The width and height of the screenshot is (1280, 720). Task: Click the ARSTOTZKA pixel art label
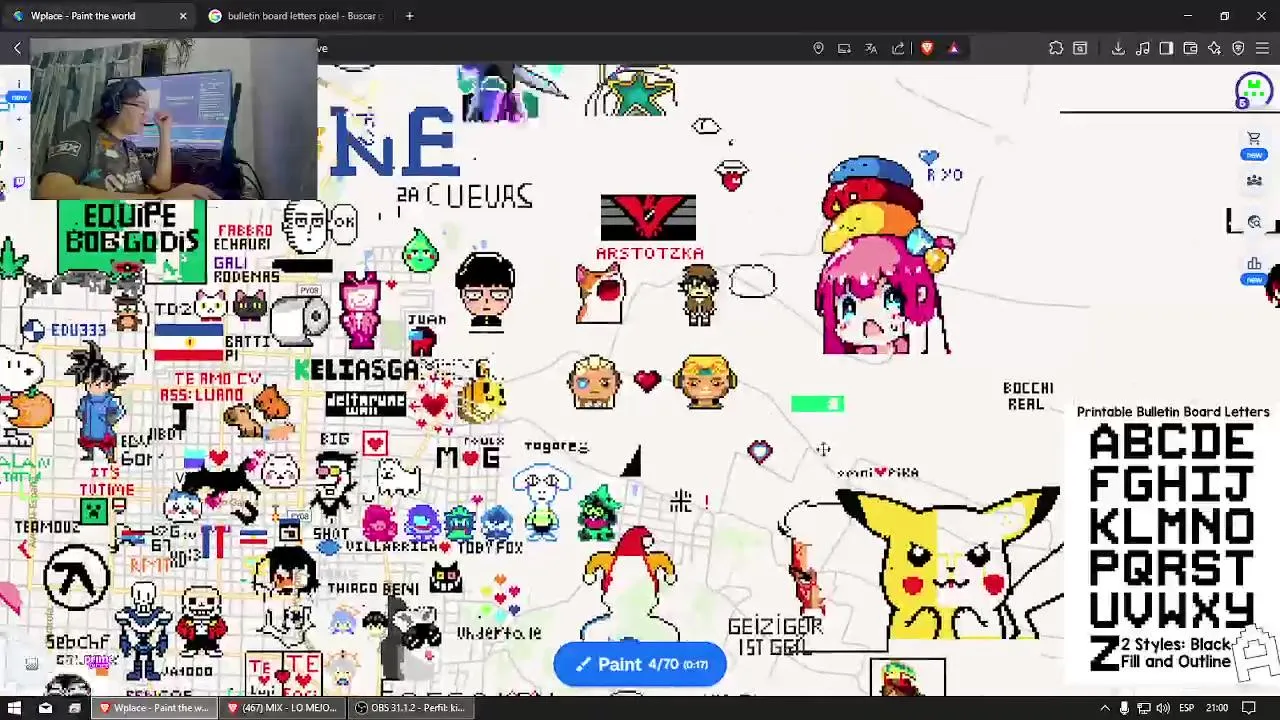tap(650, 254)
